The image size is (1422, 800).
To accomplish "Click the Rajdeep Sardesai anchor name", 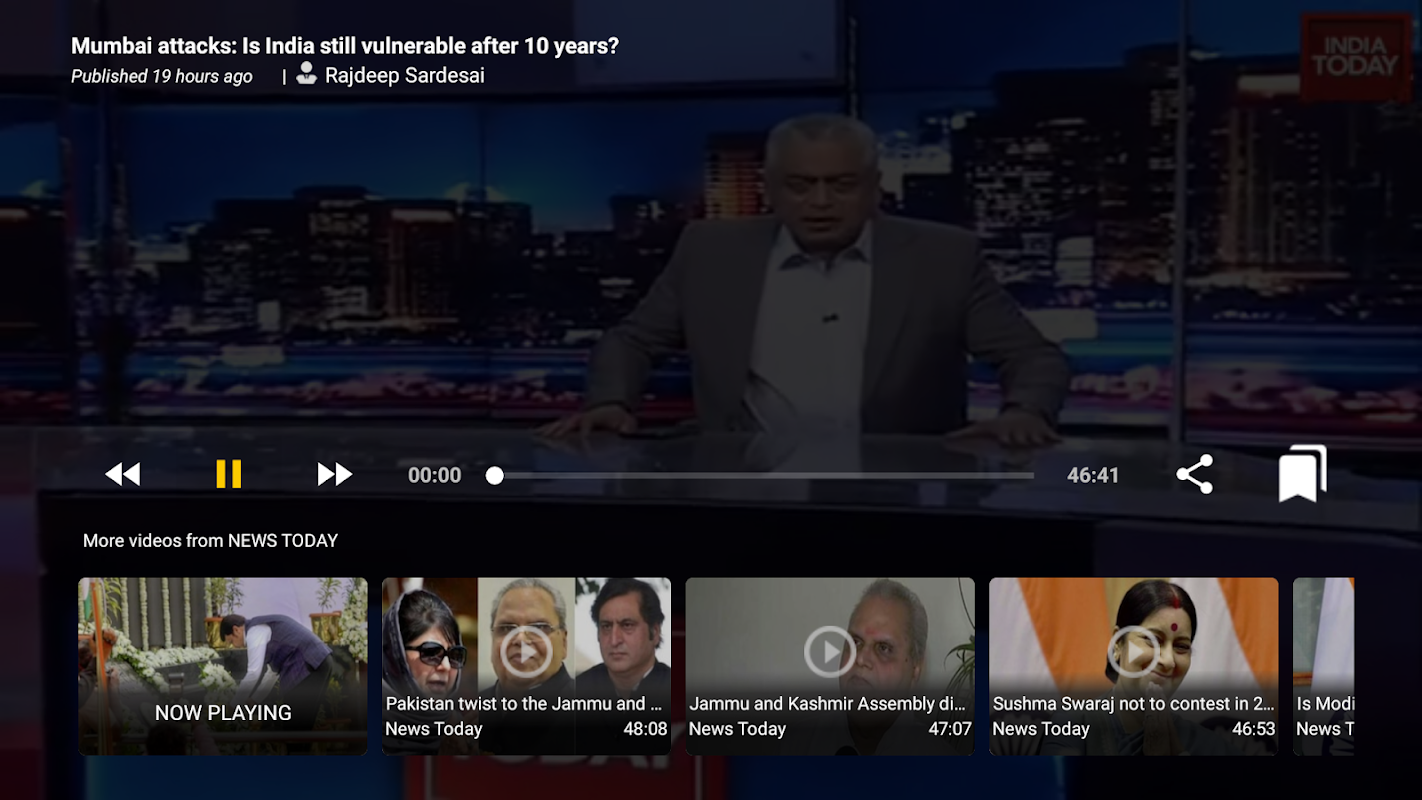I will tap(404, 75).
